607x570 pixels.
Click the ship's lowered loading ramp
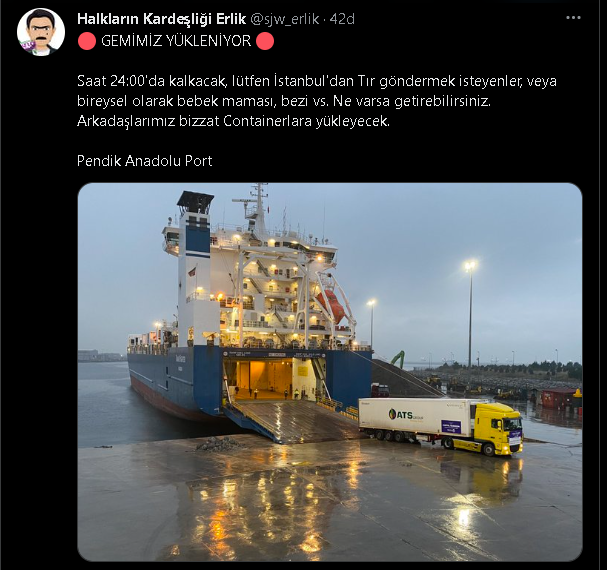[296, 420]
